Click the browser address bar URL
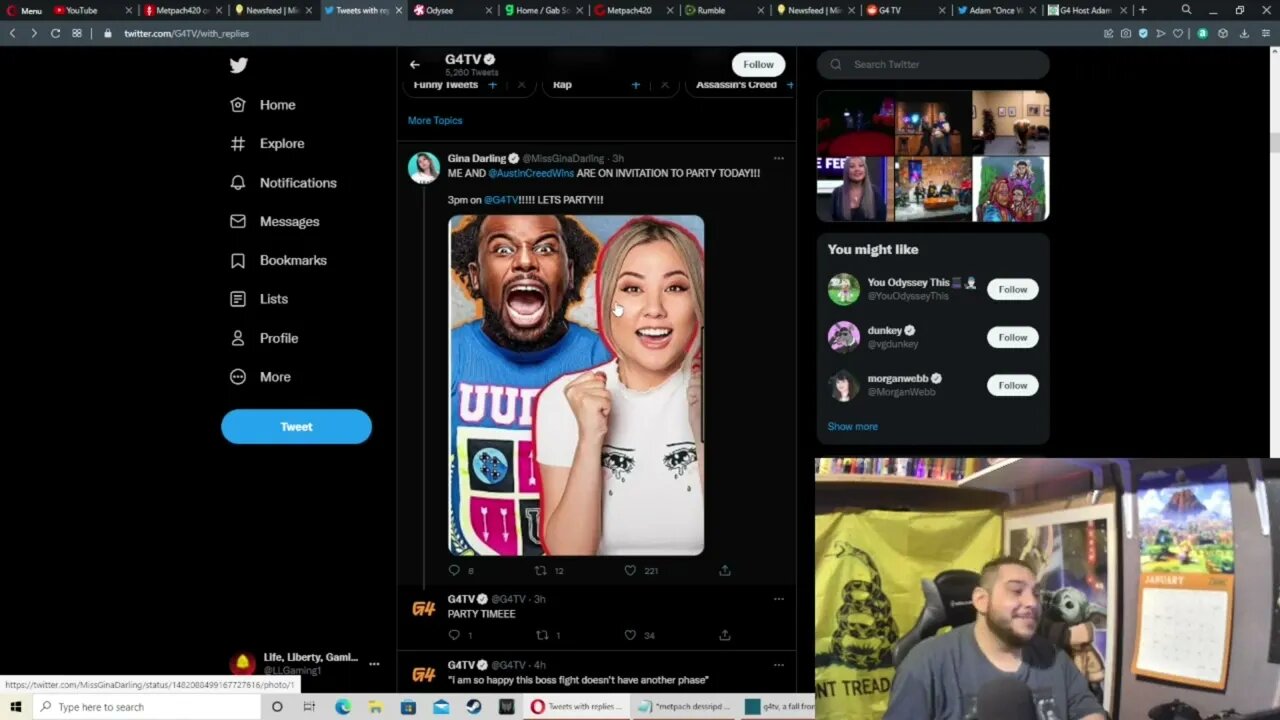 186,33
